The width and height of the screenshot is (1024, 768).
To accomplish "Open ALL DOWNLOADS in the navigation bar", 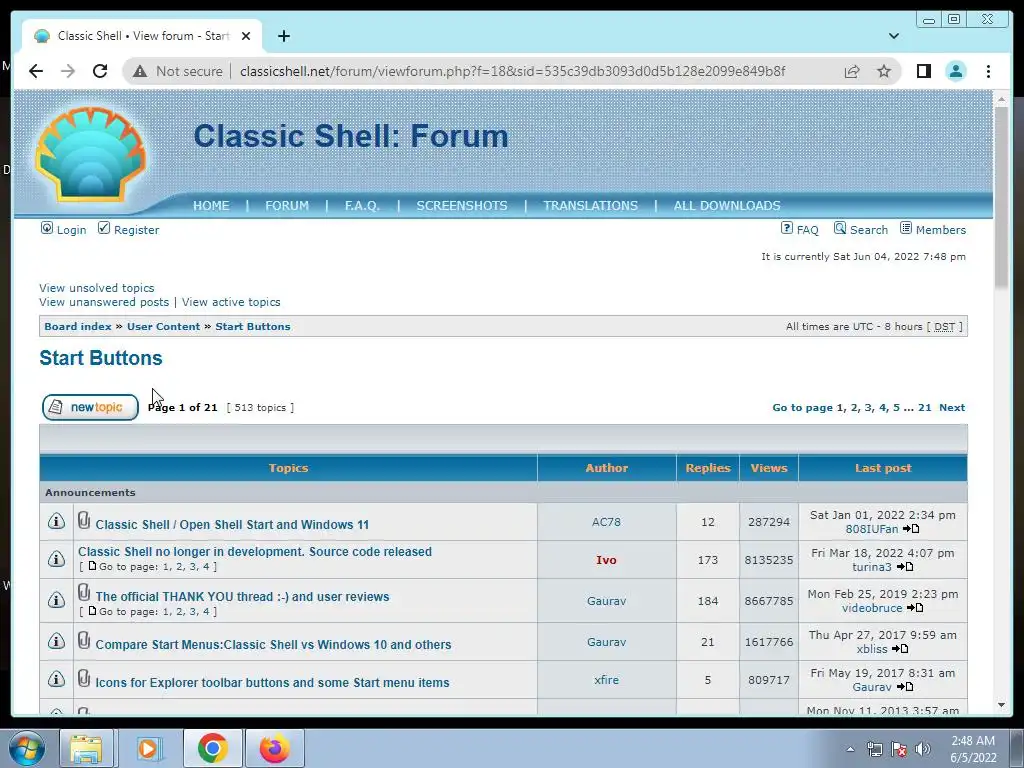I will pos(727,206).
